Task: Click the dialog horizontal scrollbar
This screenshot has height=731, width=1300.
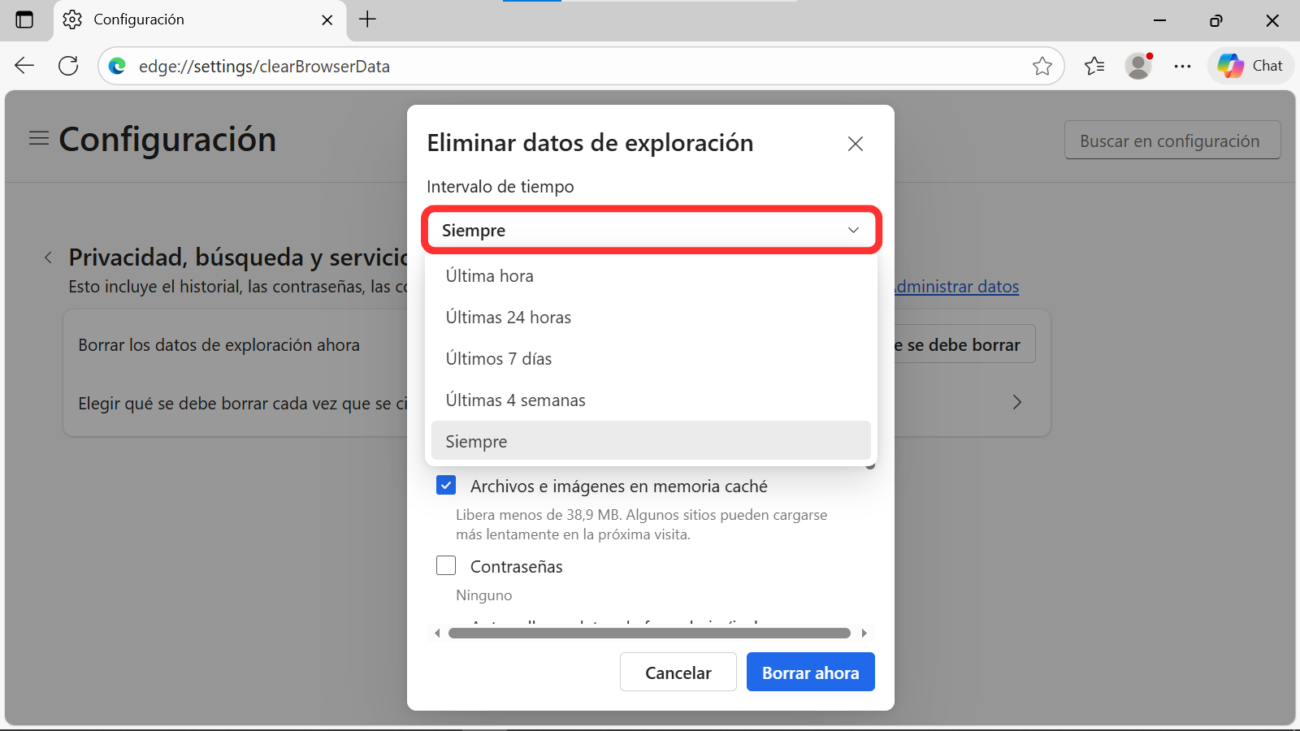Action: click(x=649, y=633)
